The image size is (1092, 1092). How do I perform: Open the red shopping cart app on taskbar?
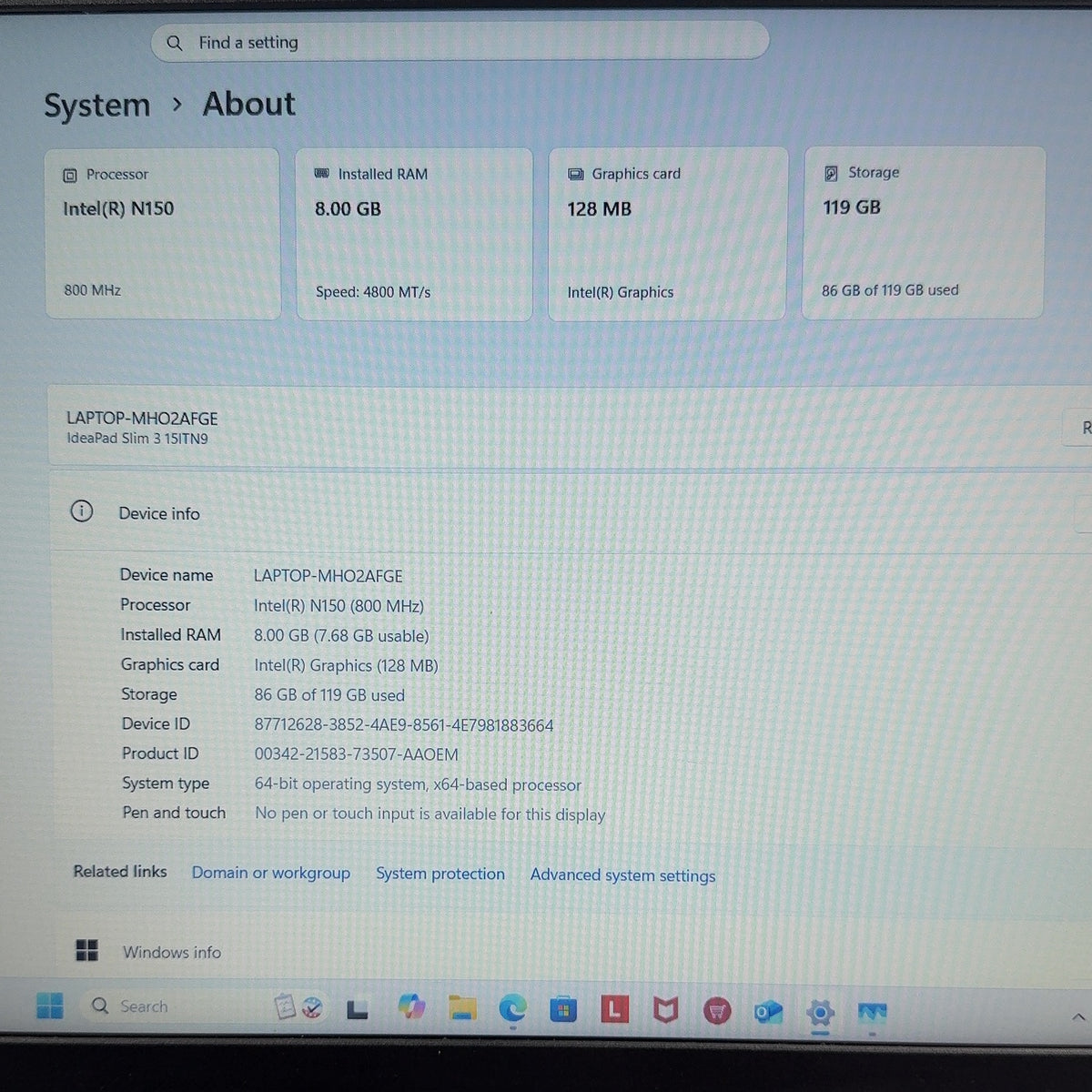coord(717,1010)
